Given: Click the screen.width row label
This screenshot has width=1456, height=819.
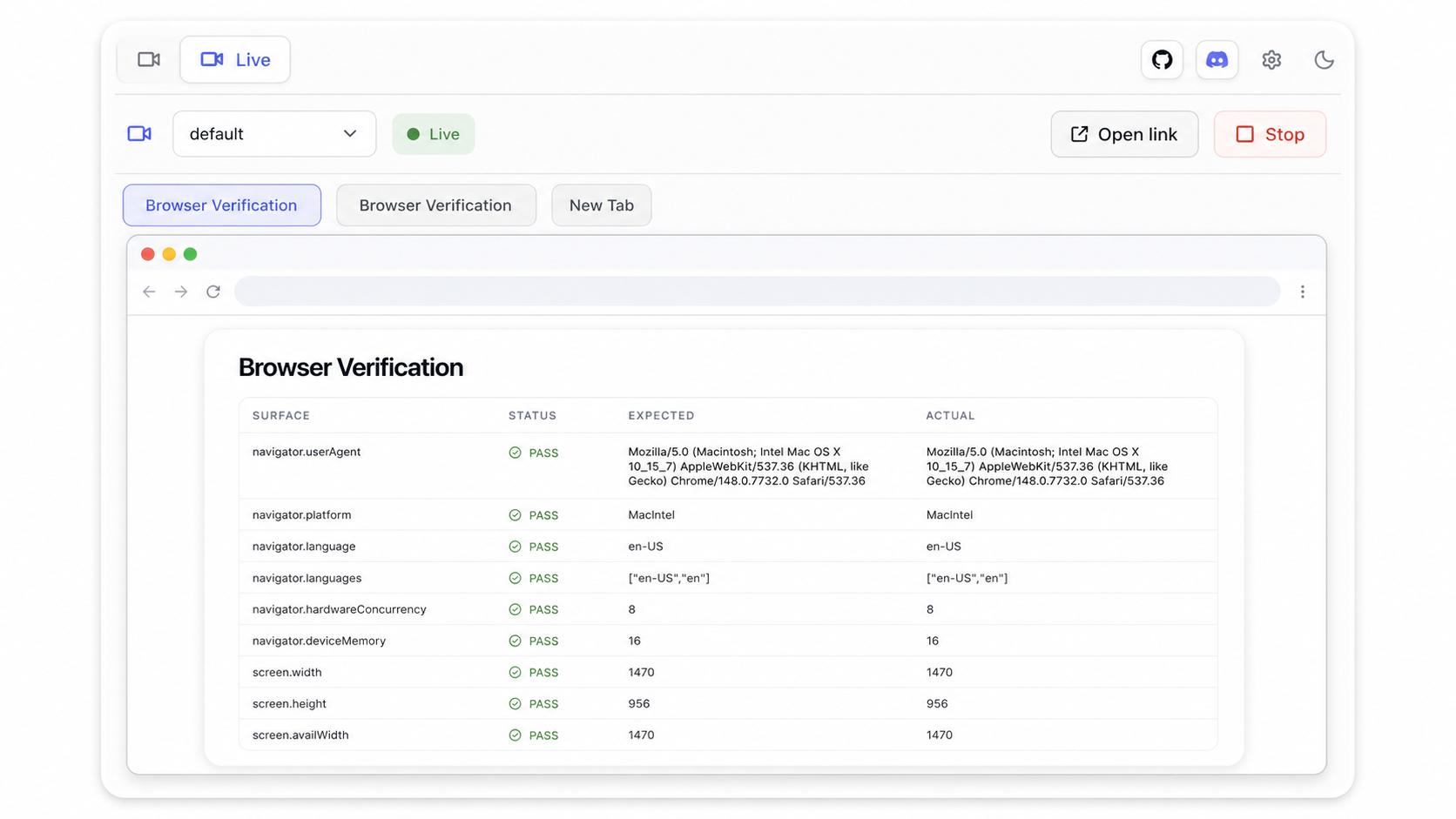Looking at the screenshot, I should (x=287, y=672).
